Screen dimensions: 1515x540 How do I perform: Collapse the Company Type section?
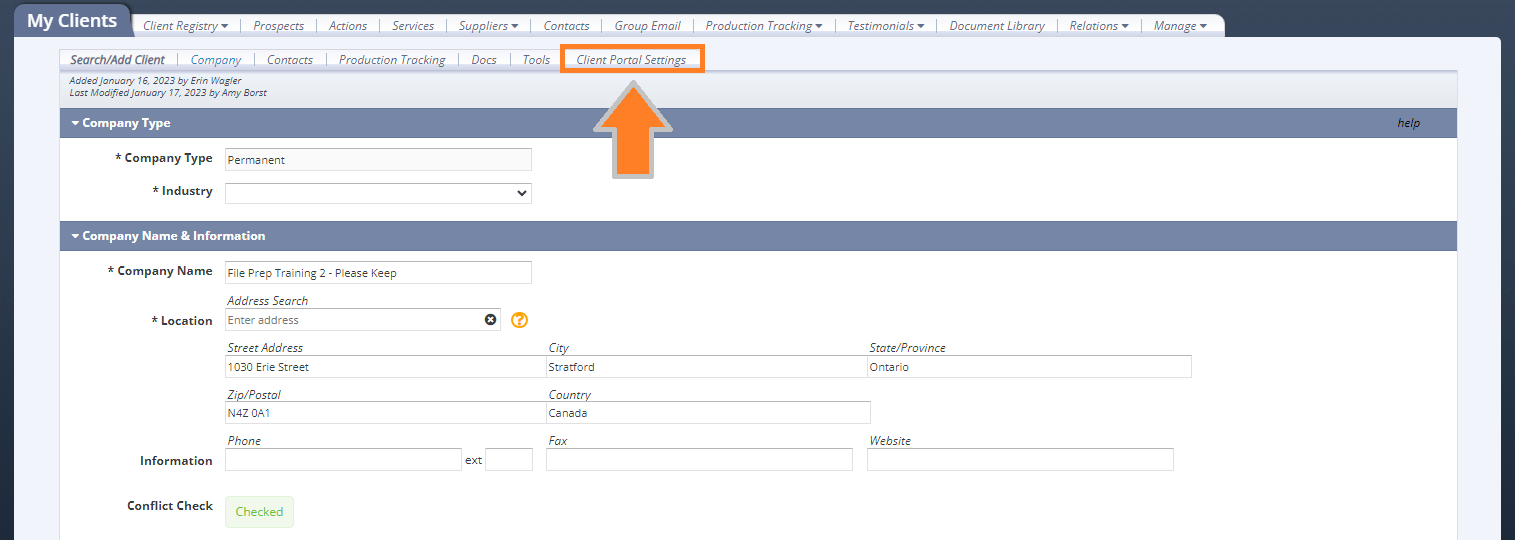pyautogui.click(x=75, y=123)
